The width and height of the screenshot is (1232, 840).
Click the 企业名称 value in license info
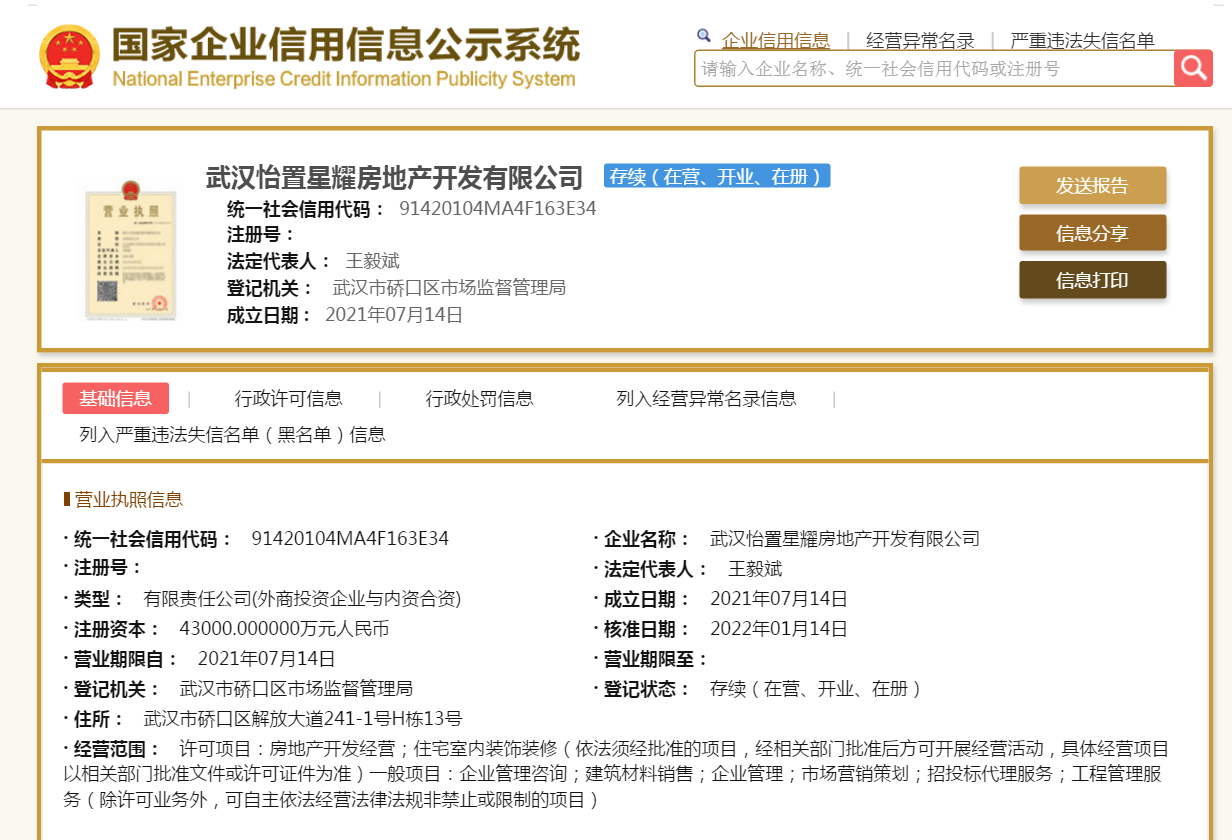point(844,538)
